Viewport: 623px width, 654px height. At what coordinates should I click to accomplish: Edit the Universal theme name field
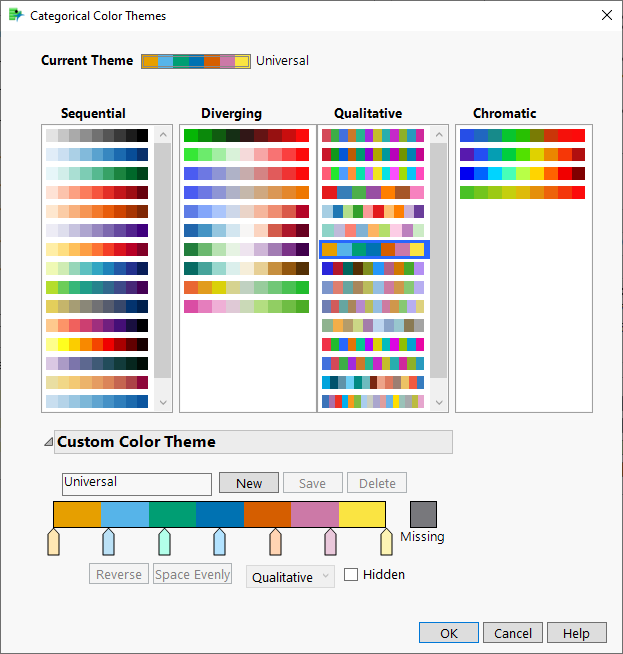click(x=136, y=483)
